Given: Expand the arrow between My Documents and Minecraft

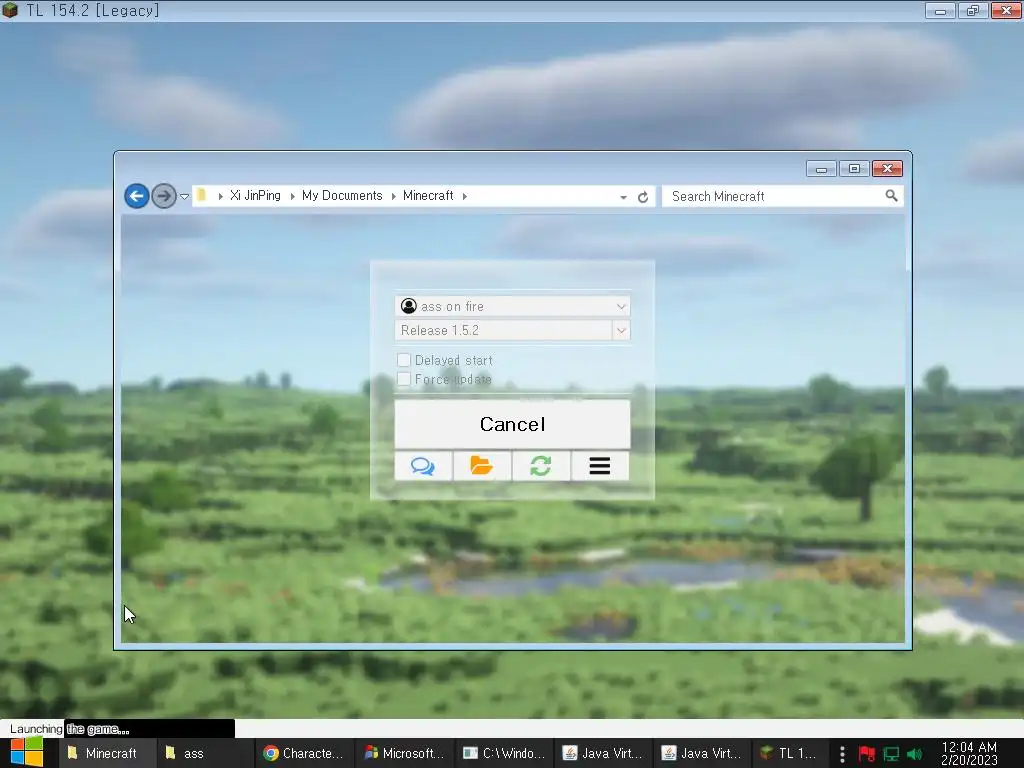Looking at the screenshot, I should point(394,196).
